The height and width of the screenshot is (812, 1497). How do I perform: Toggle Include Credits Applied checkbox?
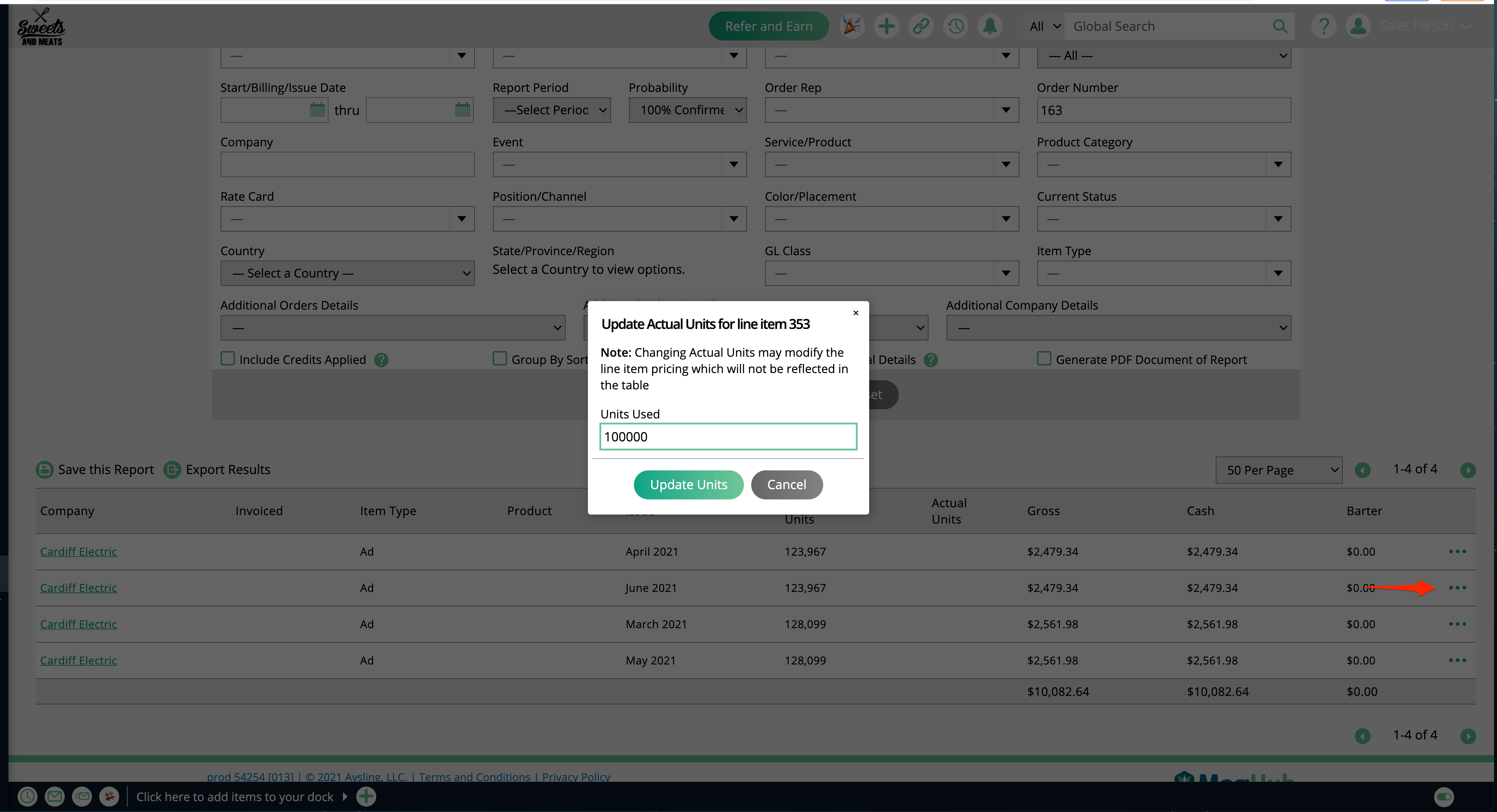[228, 358]
